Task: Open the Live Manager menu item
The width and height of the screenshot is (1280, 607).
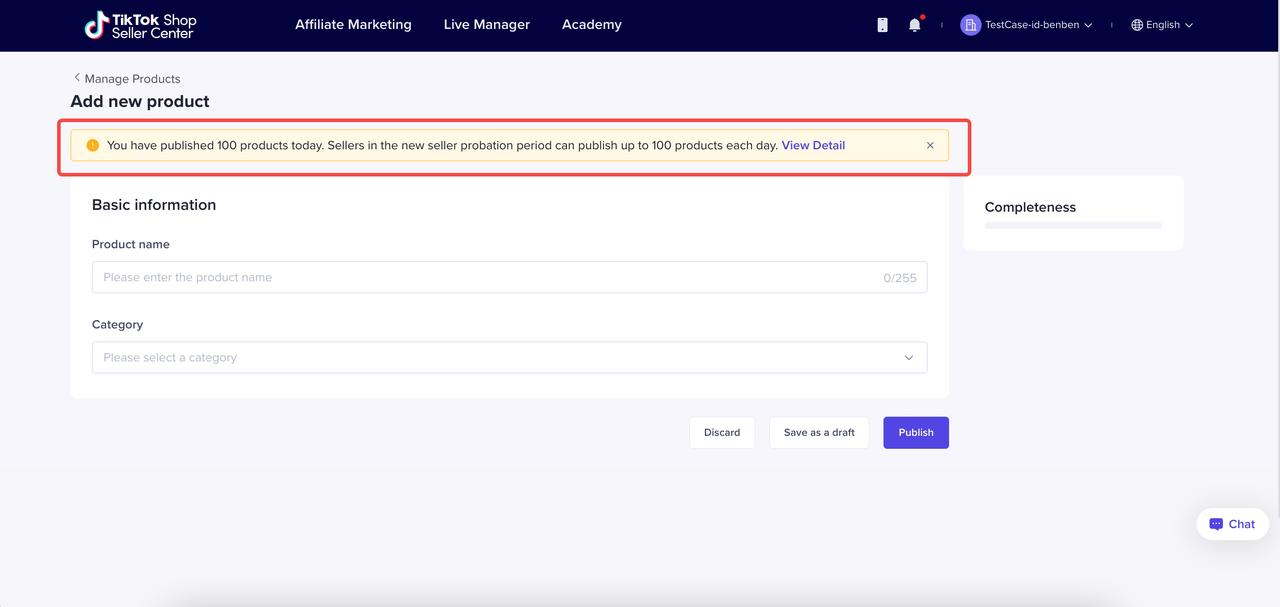Action: (x=487, y=25)
